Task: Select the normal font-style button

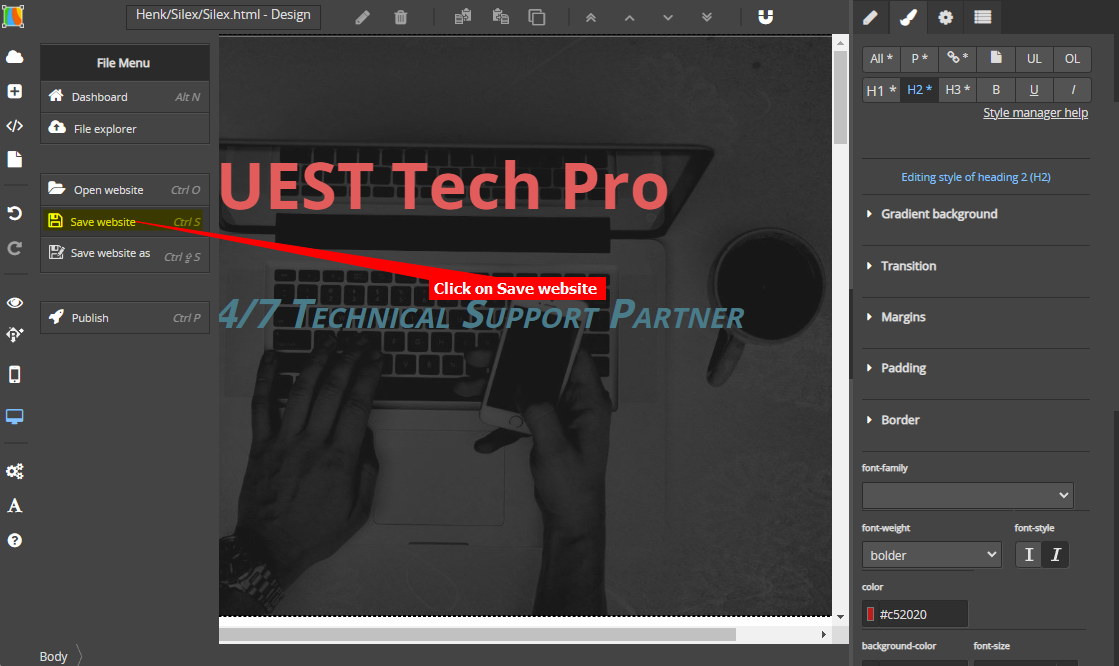Action: coord(1028,555)
